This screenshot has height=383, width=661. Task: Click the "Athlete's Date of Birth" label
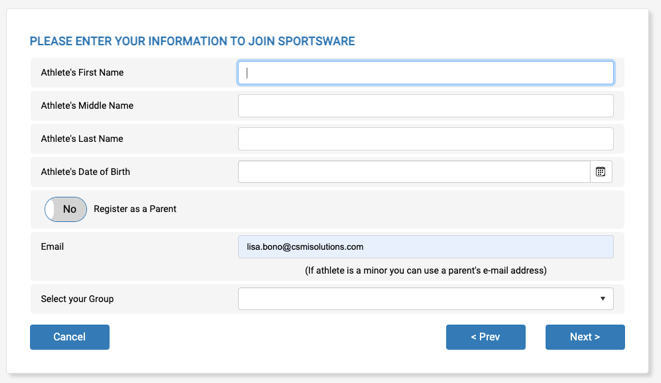pyautogui.click(x=86, y=172)
